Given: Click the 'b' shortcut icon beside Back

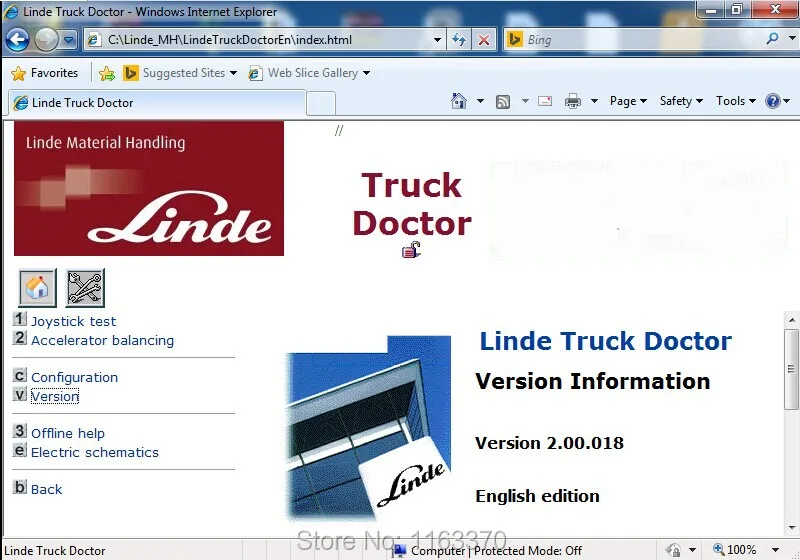Looking at the screenshot, I should [19, 487].
